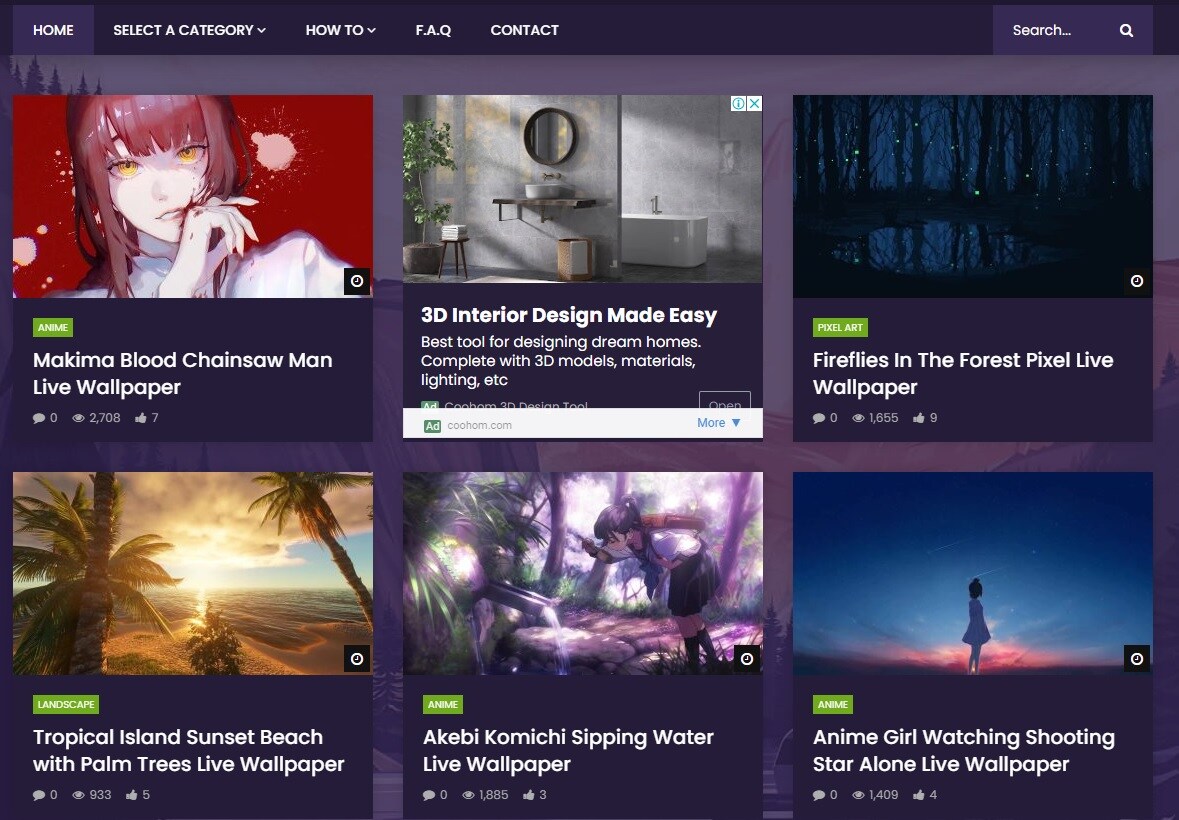Click comment icon under Tropical Island wallpaper
This screenshot has width=1179, height=820.
click(x=39, y=795)
